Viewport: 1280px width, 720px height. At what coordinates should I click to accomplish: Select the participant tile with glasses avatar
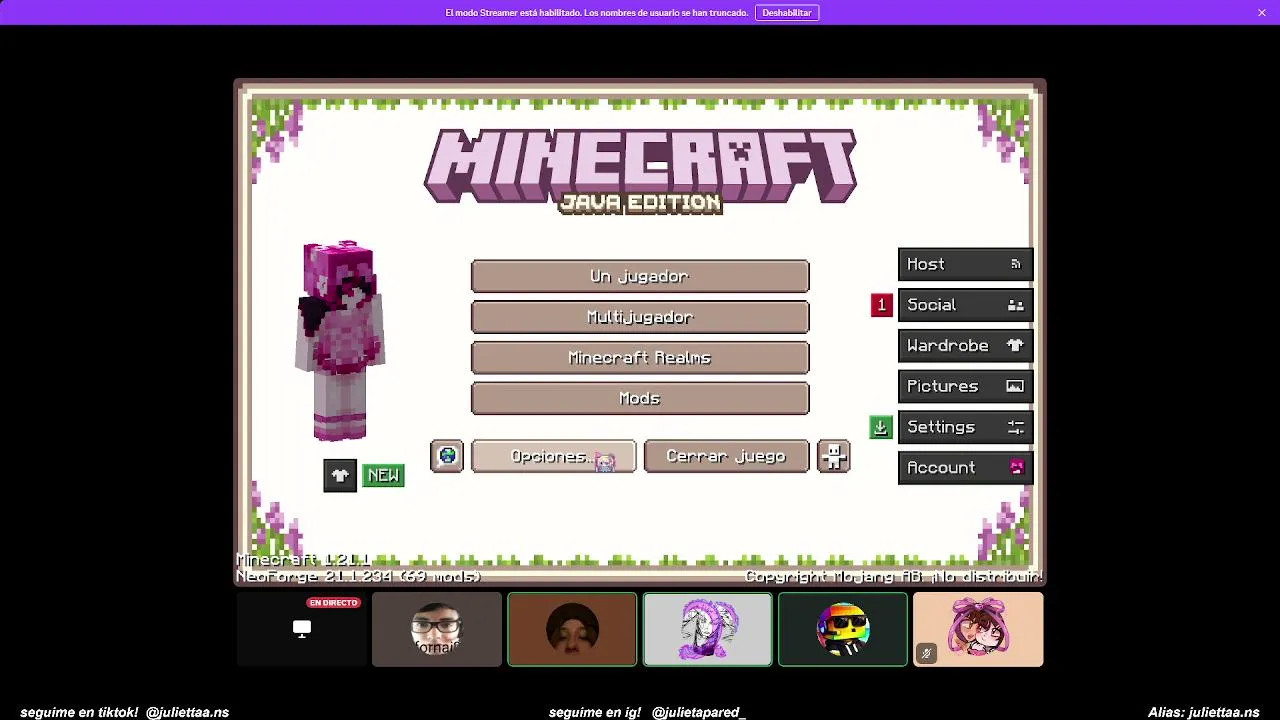pyautogui.click(x=437, y=629)
